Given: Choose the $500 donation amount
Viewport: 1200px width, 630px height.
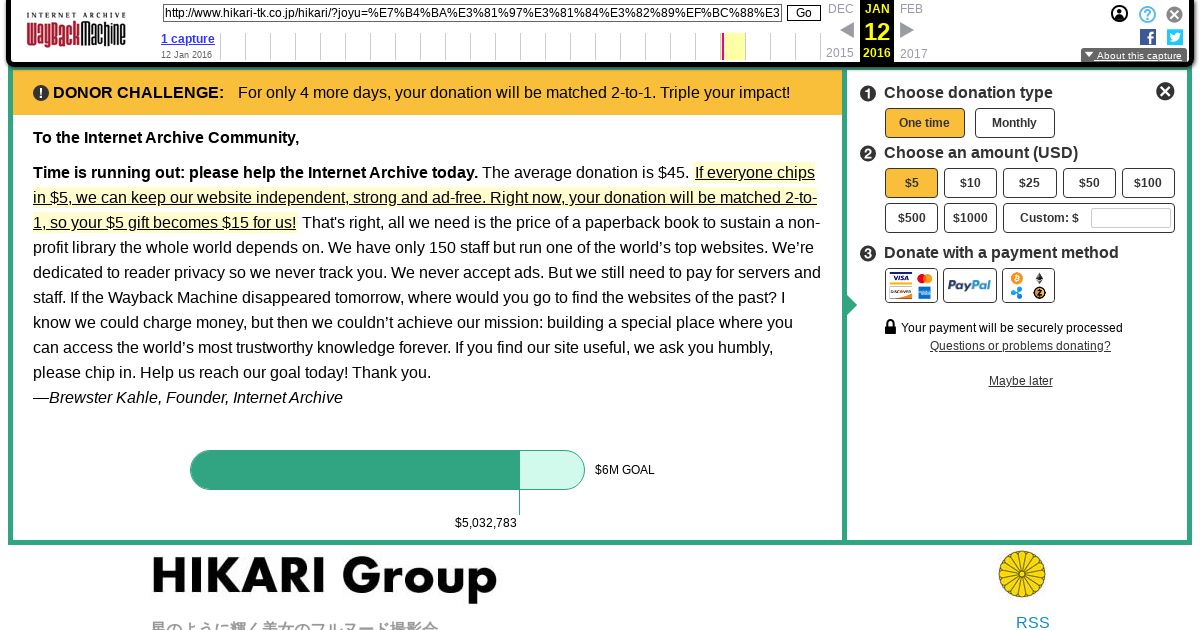Looking at the screenshot, I should point(911,218).
